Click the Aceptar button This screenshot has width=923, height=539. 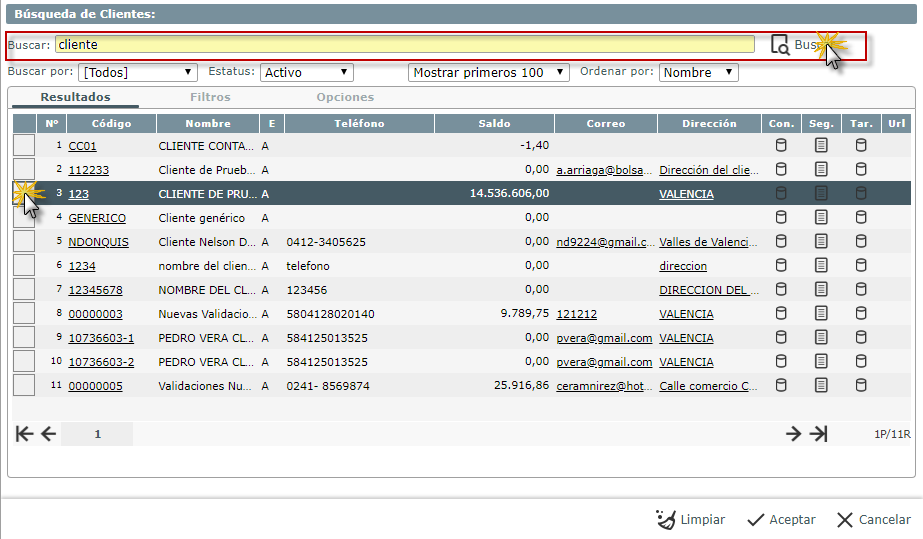coord(781,520)
